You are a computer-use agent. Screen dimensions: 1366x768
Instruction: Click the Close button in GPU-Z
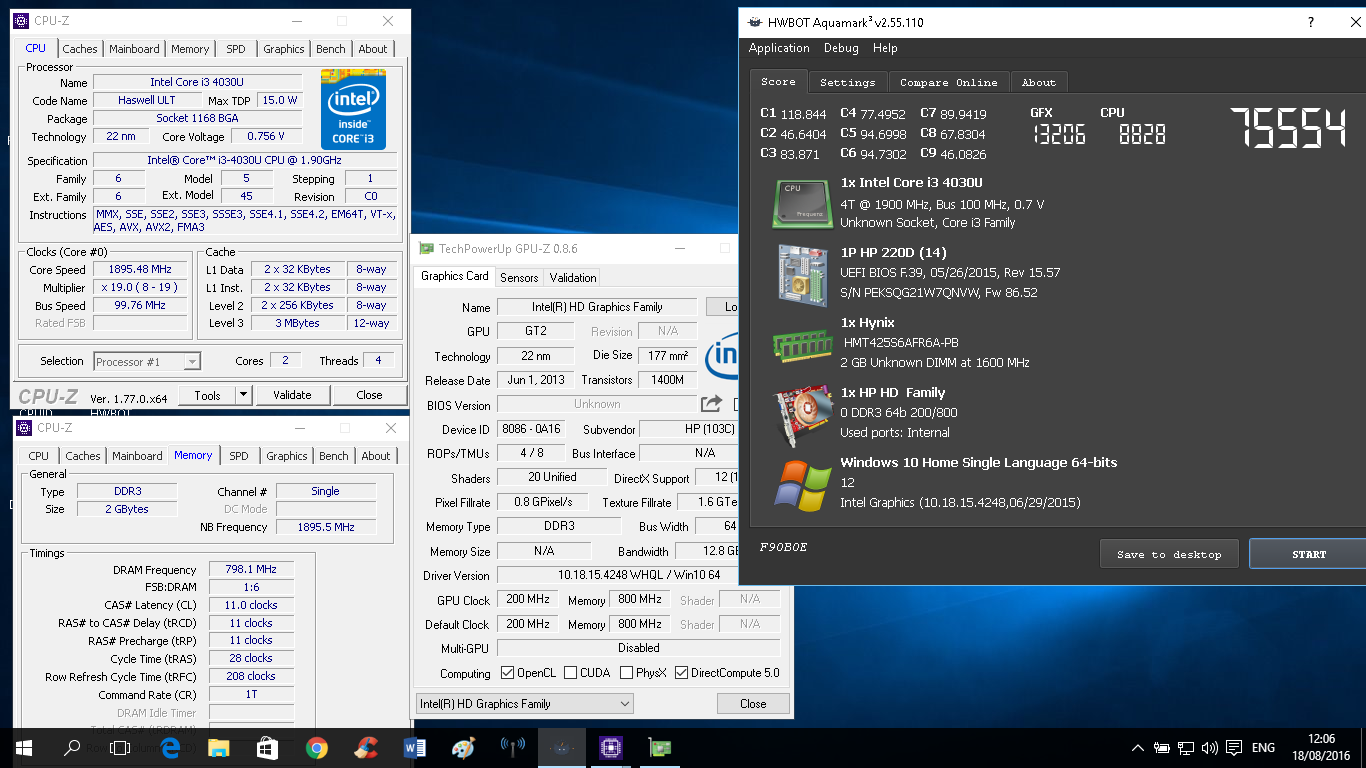(753, 704)
